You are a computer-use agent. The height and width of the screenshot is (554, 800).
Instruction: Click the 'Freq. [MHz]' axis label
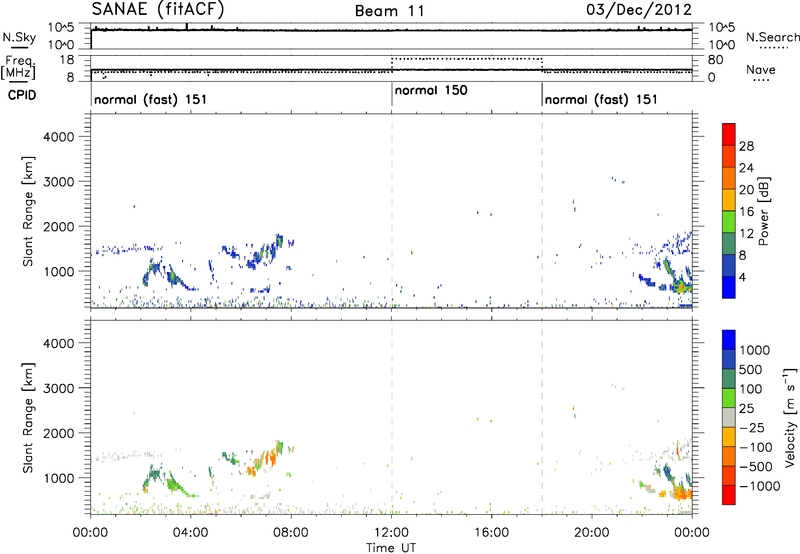19,67
